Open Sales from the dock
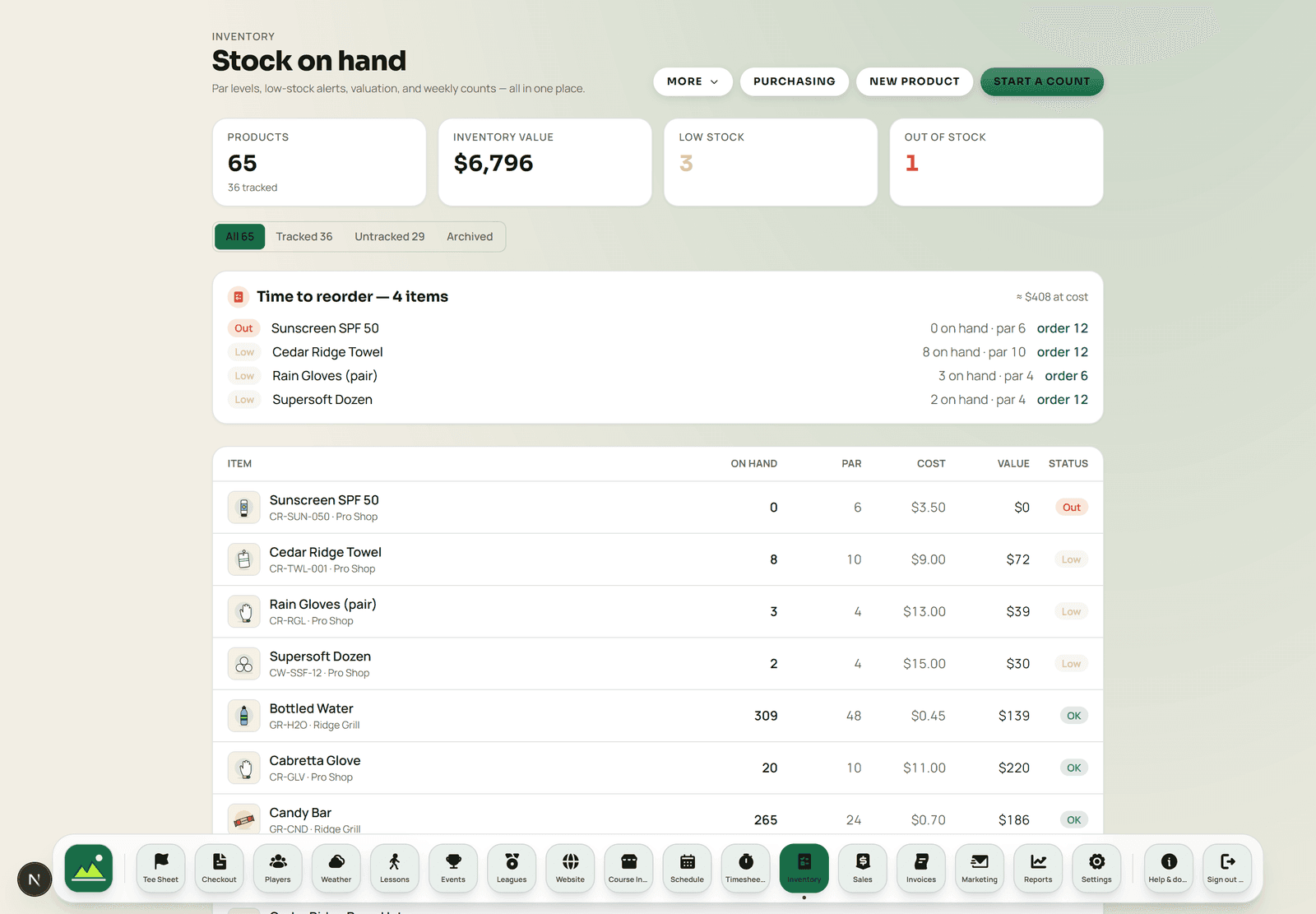The height and width of the screenshot is (914, 1316). pyautogui.click(x=863, y=868)
